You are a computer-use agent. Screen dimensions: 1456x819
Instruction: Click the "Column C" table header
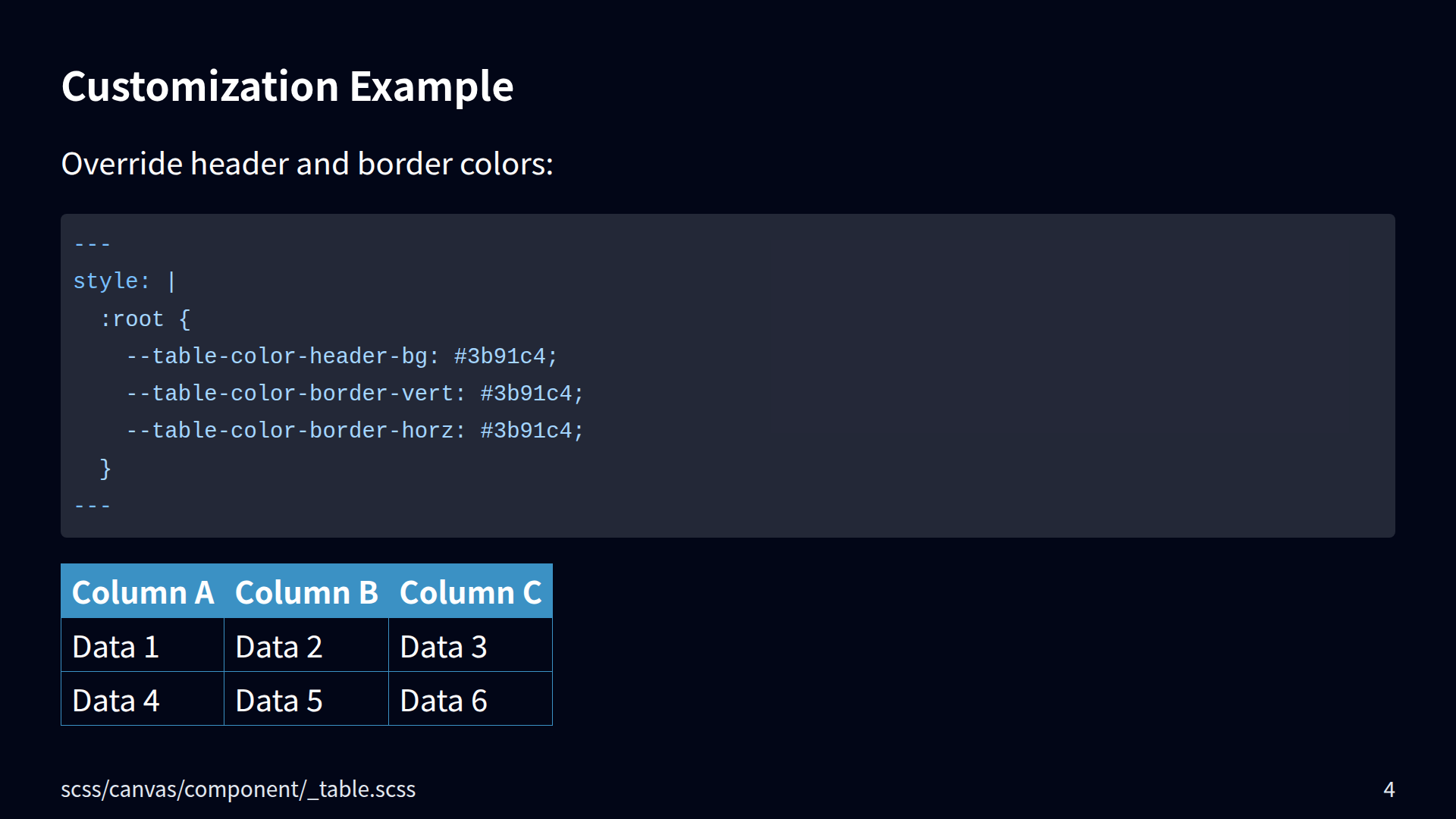point(470,592)
